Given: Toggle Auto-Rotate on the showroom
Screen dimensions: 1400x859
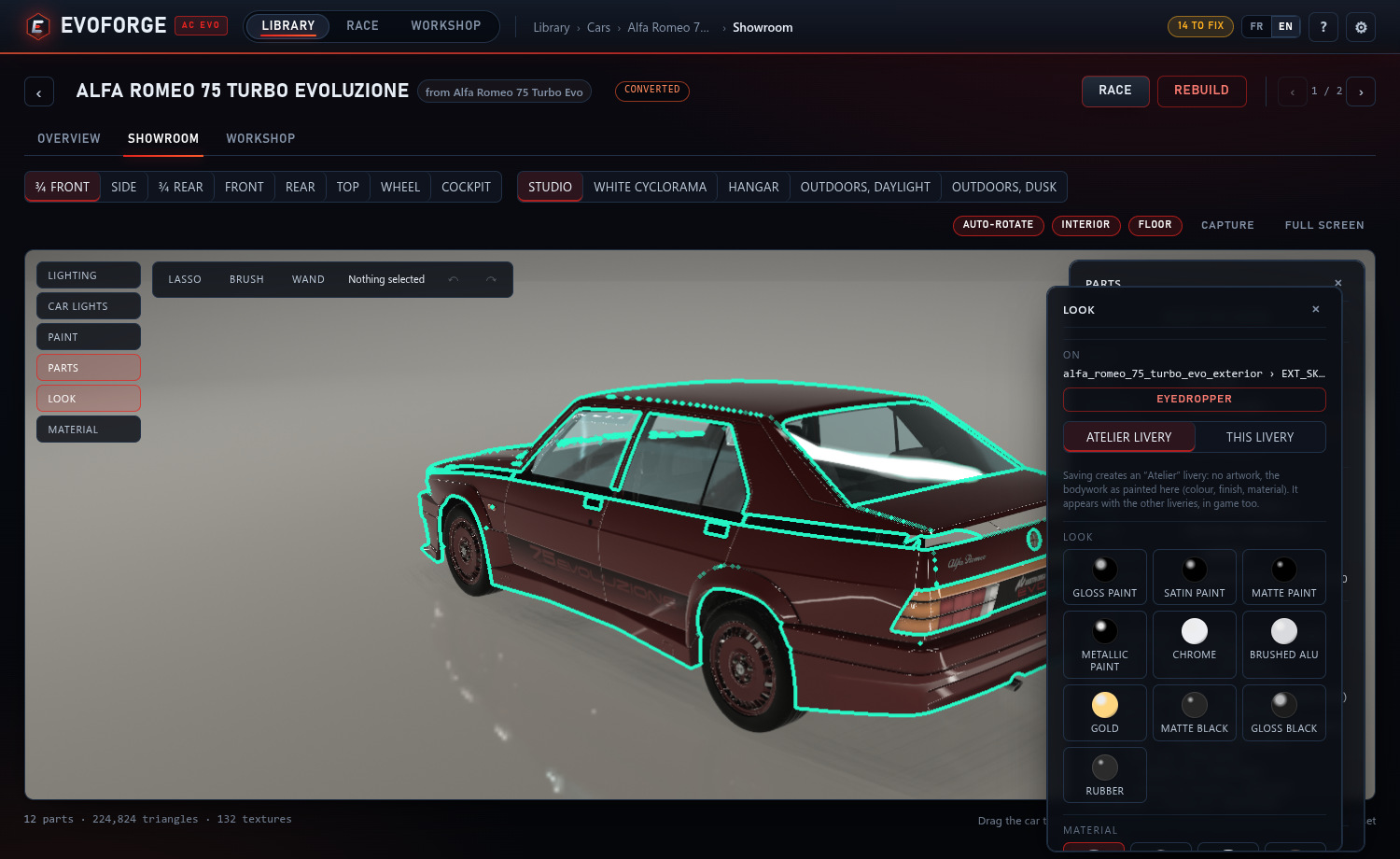Looking at the screenshot, I should (x=998, y=225).
